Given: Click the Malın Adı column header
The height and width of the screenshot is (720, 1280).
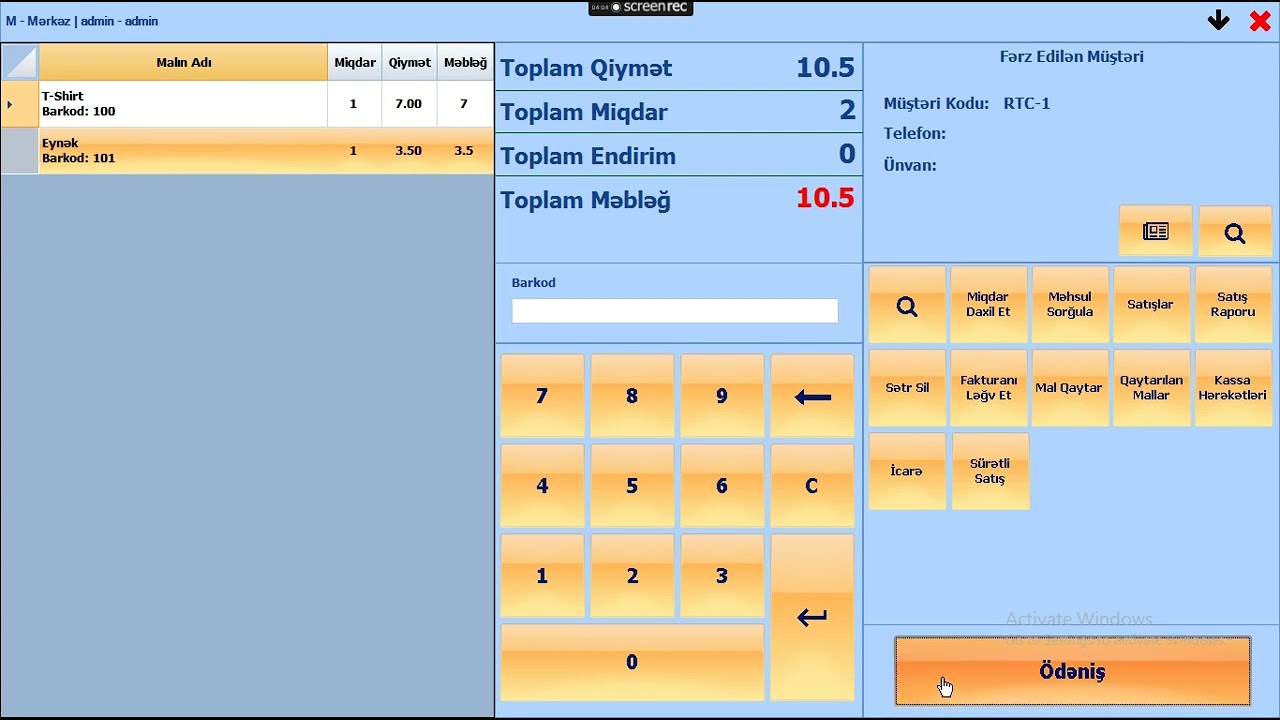Looking at the screenshot, I should (x=184, y=62).
